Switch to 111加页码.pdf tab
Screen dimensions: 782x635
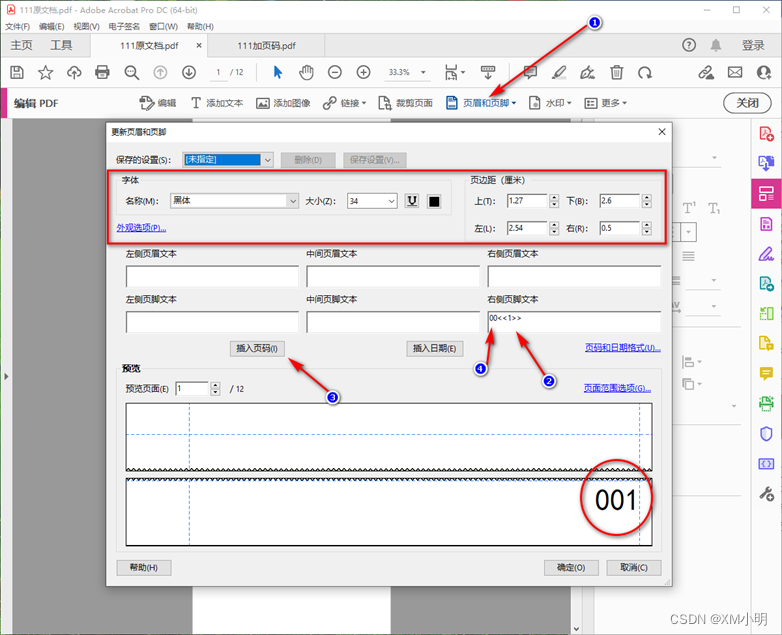click(x=266, y=46)
